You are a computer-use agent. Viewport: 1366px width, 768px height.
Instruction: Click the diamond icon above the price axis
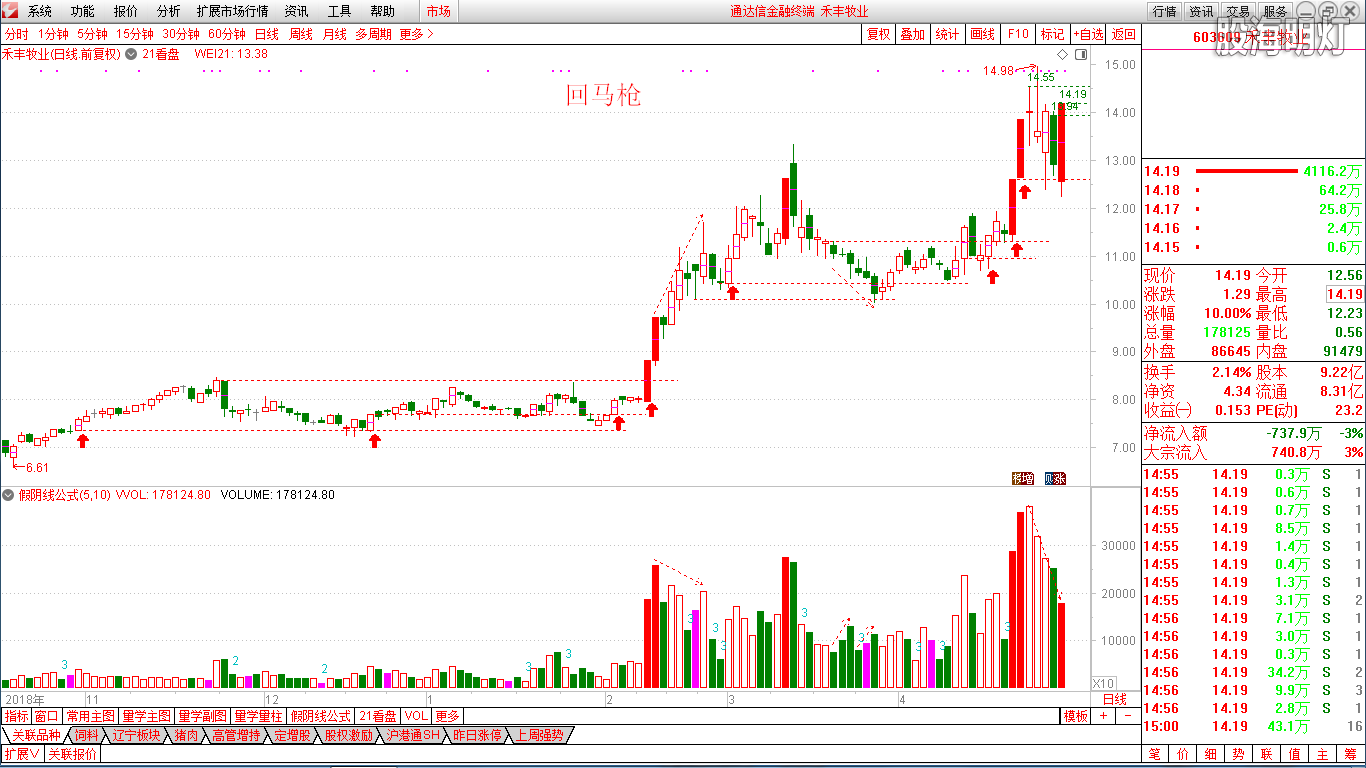coord(1064,54)
